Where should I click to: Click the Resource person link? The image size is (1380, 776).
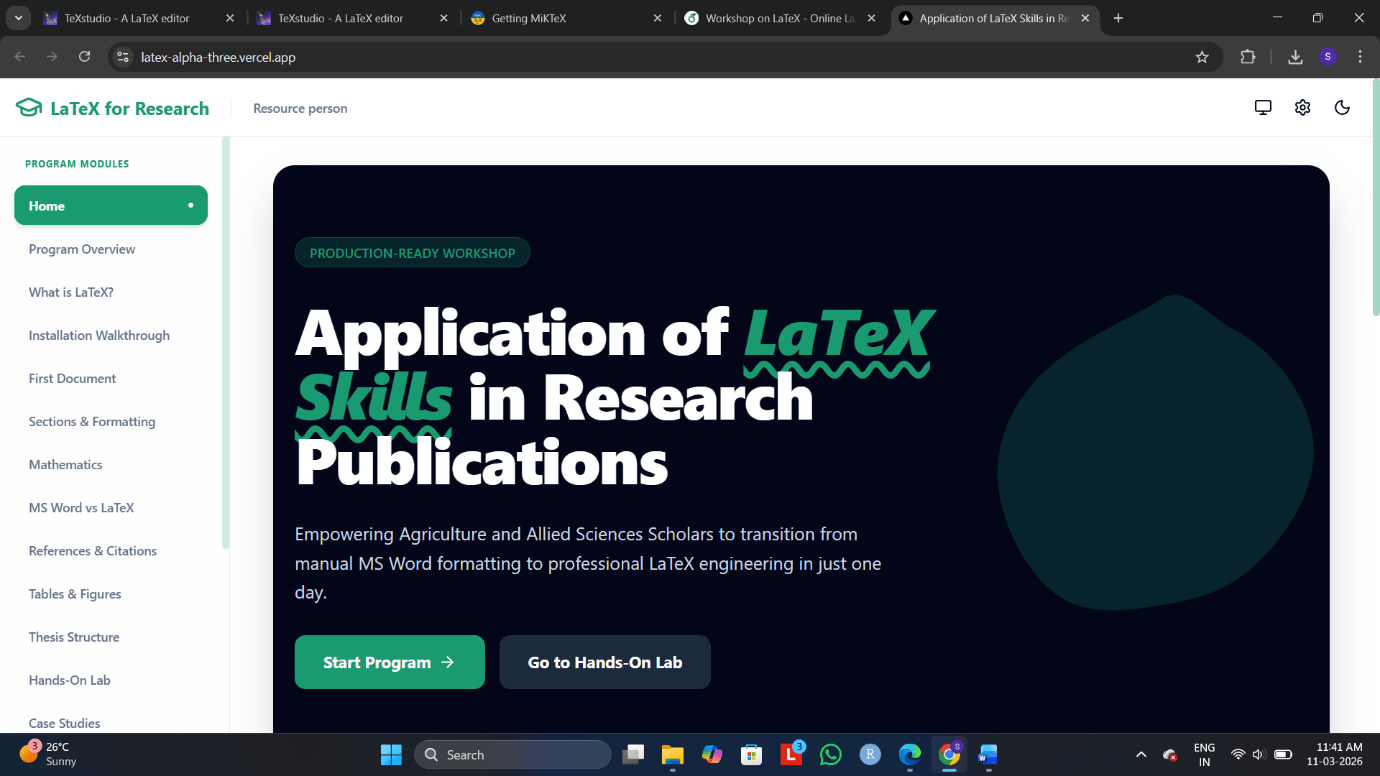[x=300, y=108]
